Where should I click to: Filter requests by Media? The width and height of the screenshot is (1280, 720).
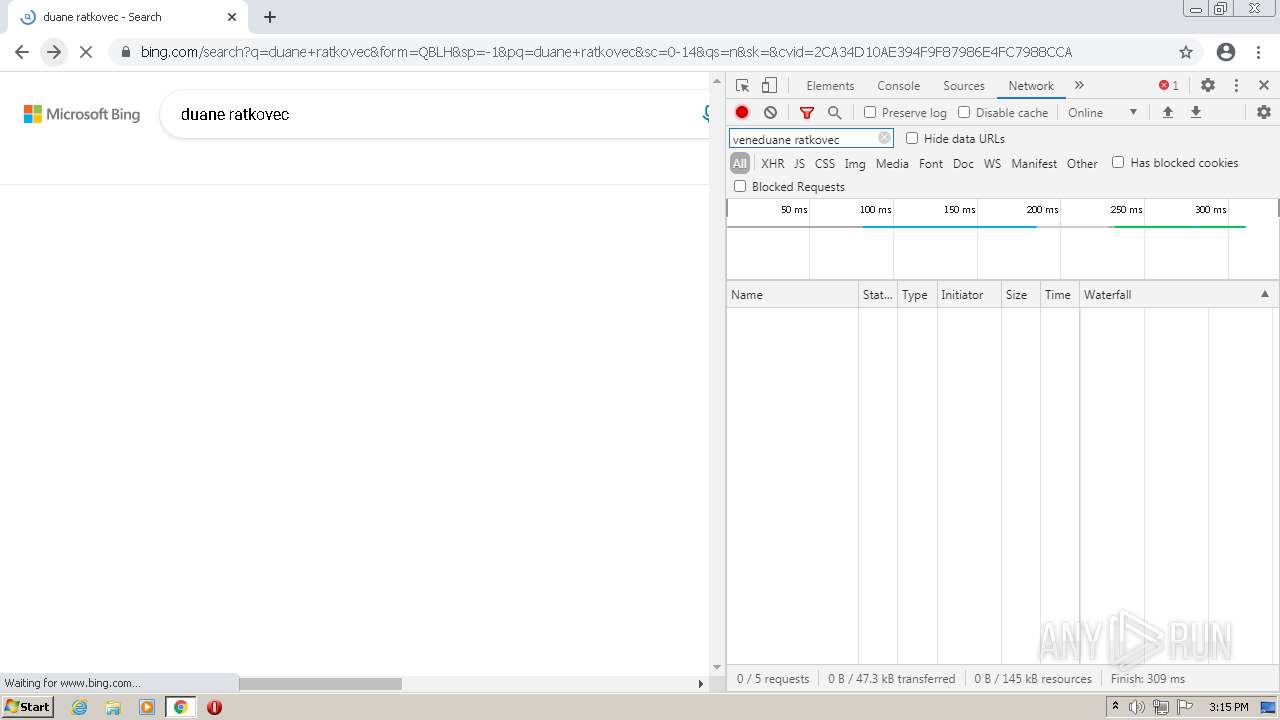point(892,163)
